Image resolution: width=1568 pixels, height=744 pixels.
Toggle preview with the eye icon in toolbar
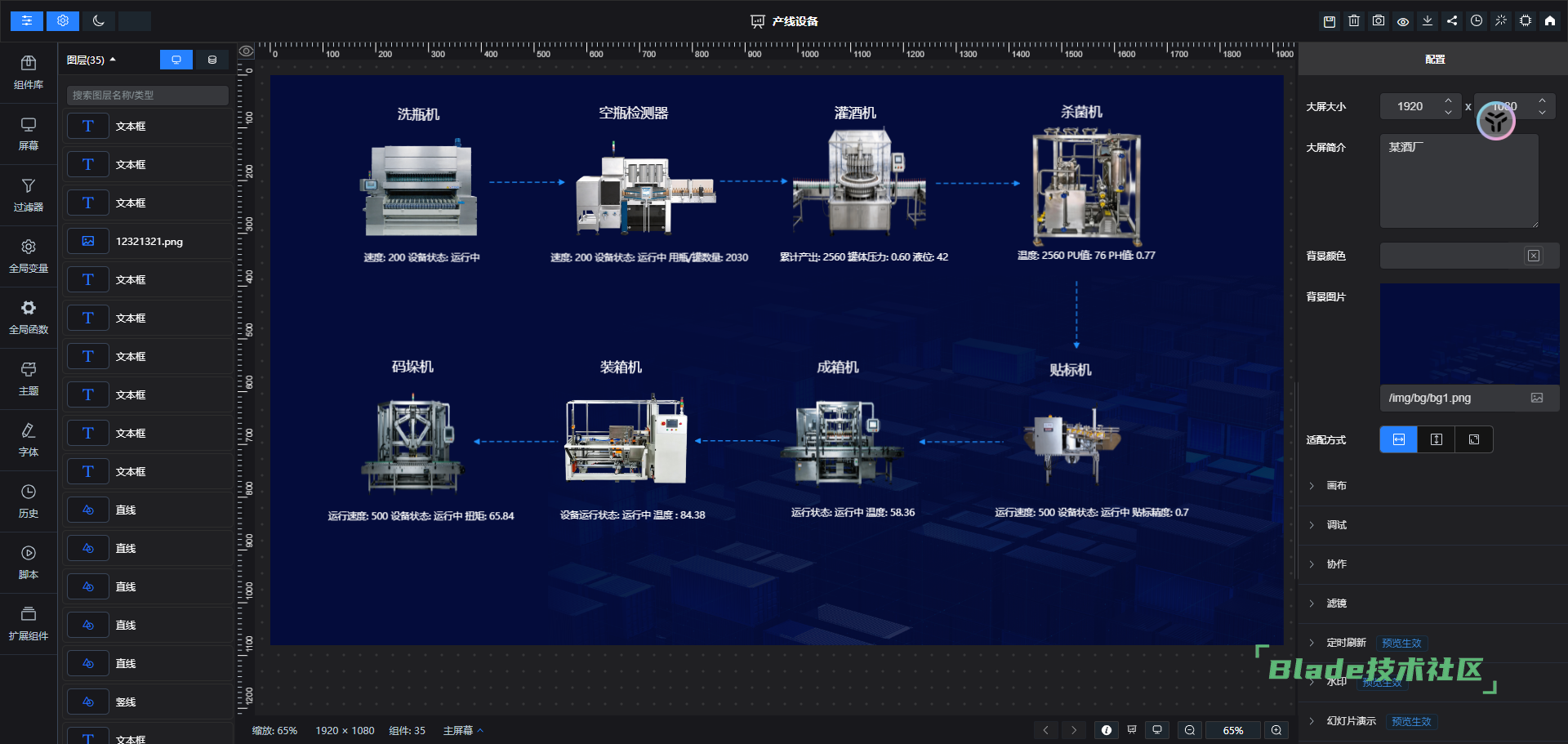pyautogui.click(x=1403, y=21)
